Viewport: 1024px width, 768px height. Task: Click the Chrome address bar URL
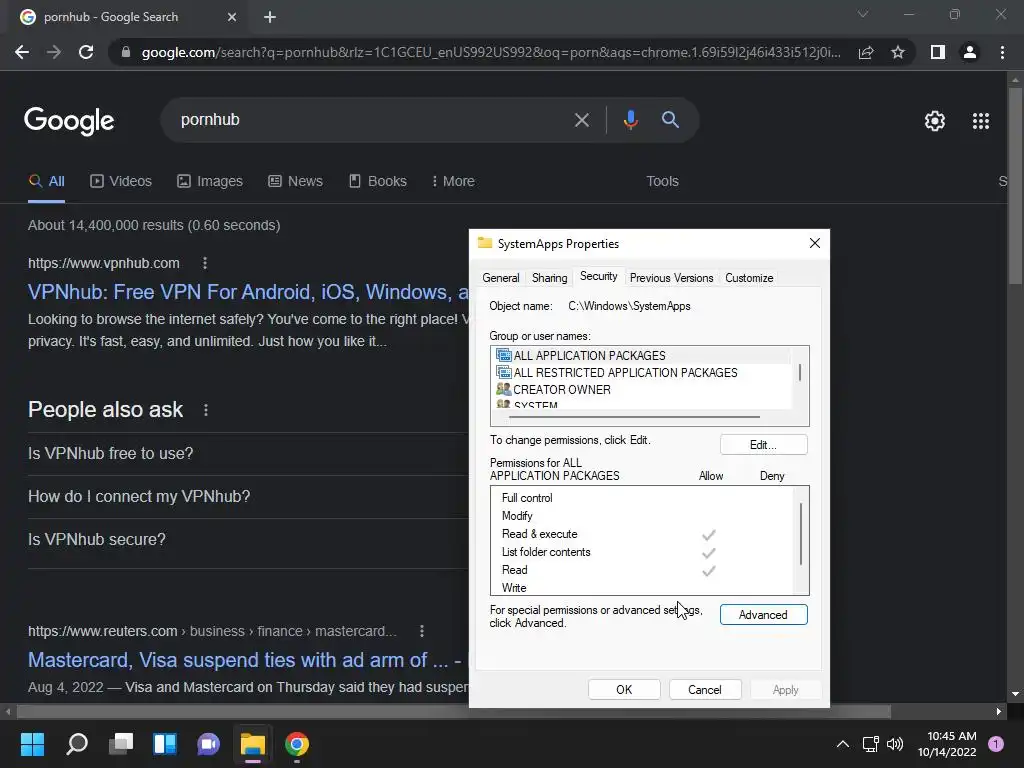point(491,52)
